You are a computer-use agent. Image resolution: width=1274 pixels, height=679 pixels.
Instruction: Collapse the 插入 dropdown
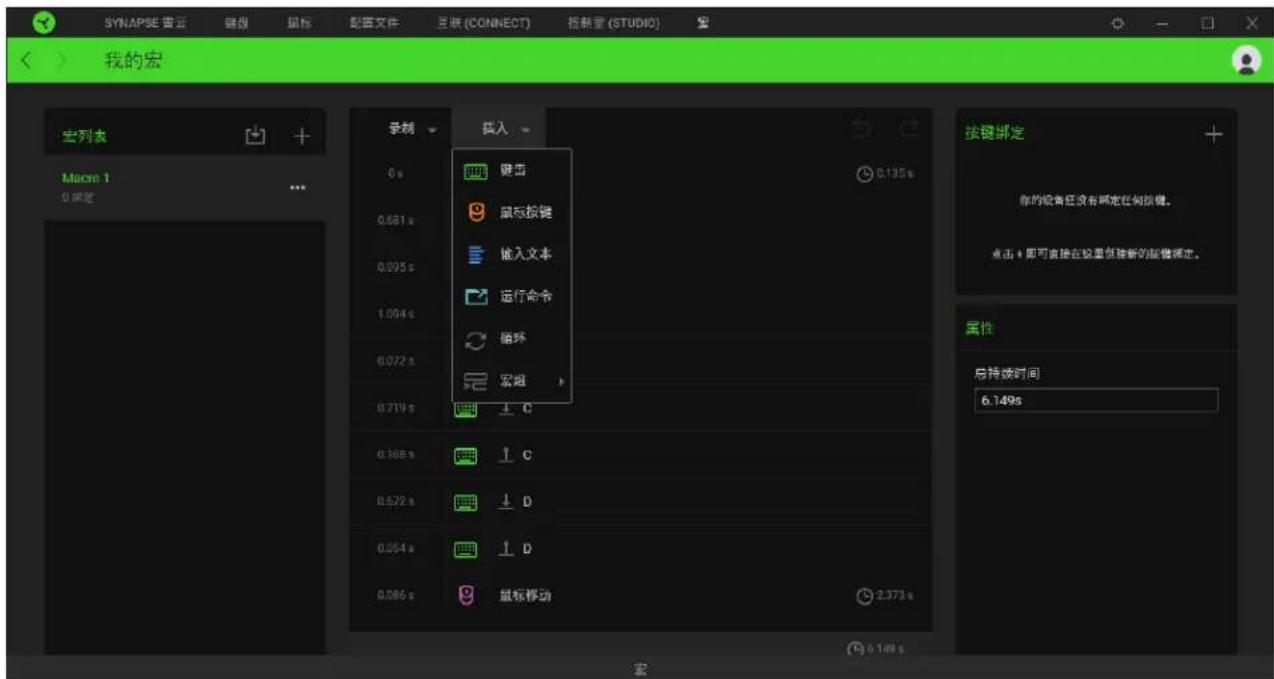(x=506, y=128)
